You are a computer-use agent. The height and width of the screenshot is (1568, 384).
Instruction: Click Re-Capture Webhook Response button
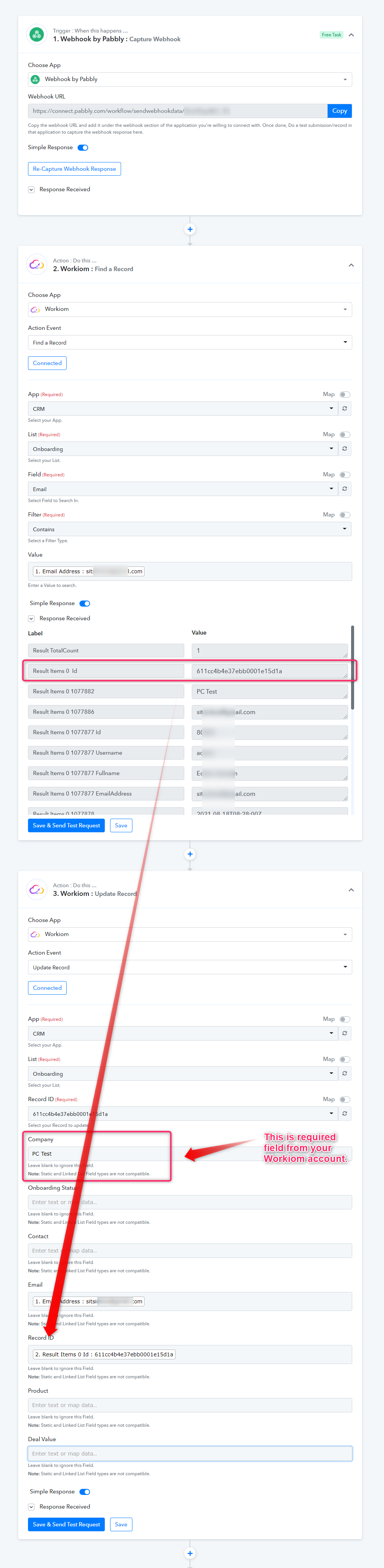point(74,169)
